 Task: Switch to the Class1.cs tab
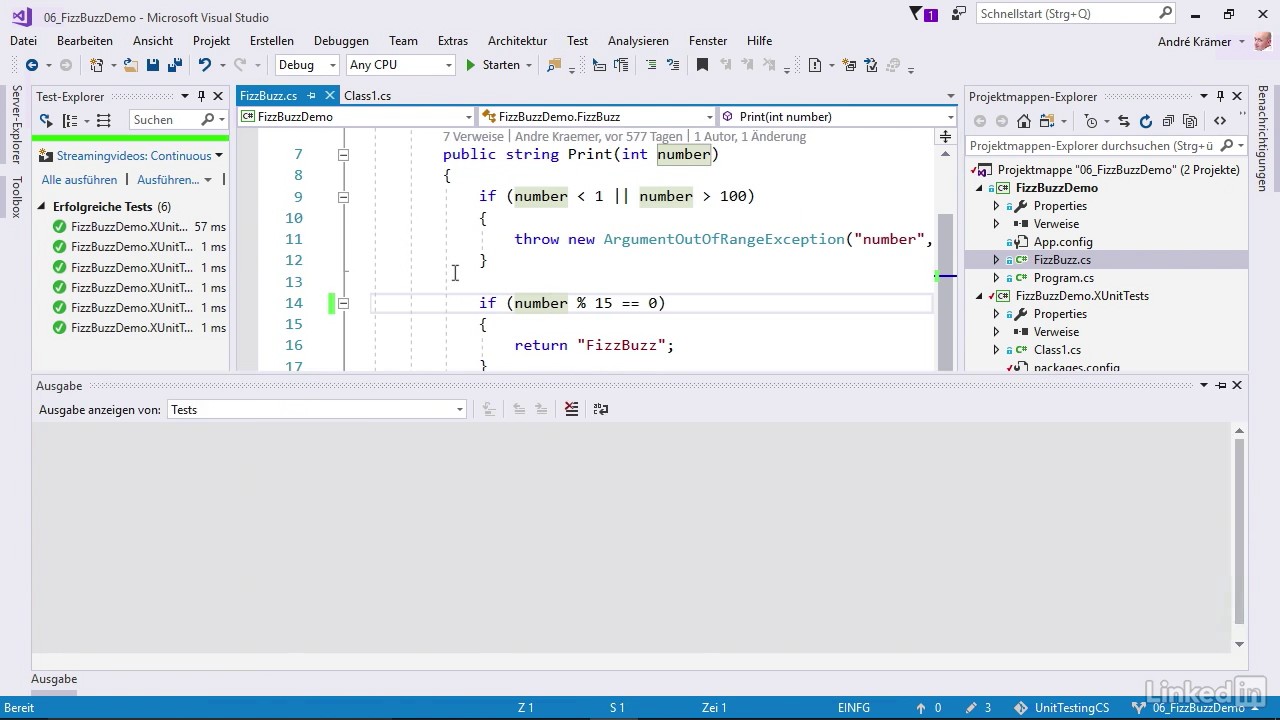coord(367,96)
